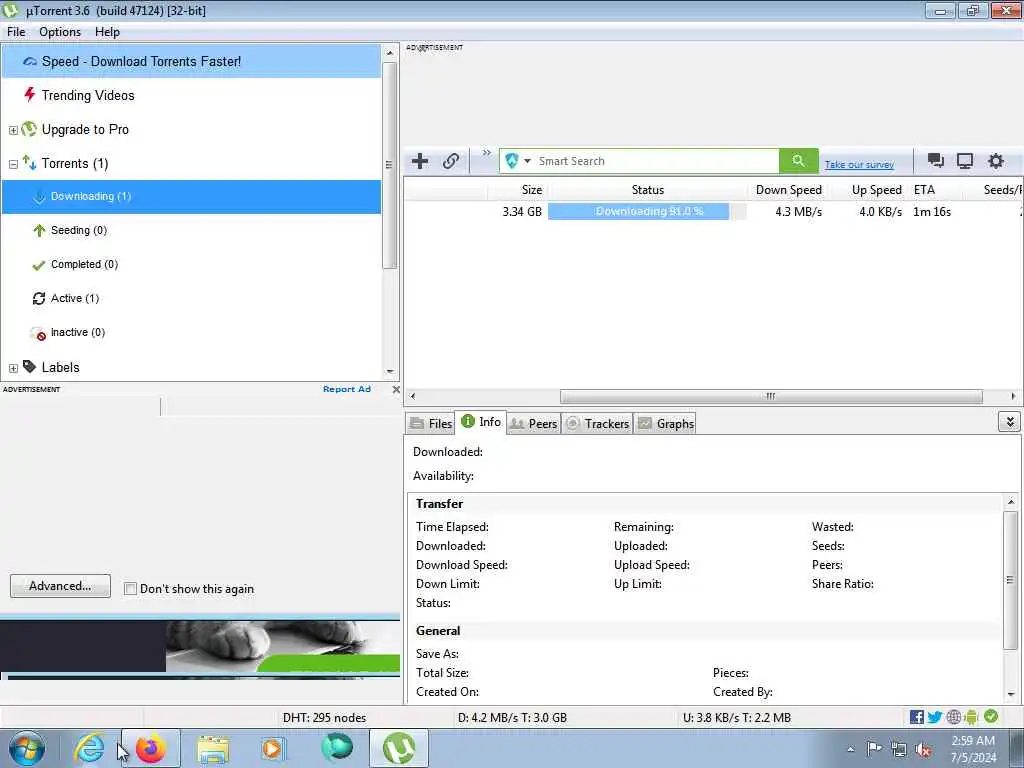Click the 4.3 MB/s down speed cell
1024x768 pixels.
(798, 212)
